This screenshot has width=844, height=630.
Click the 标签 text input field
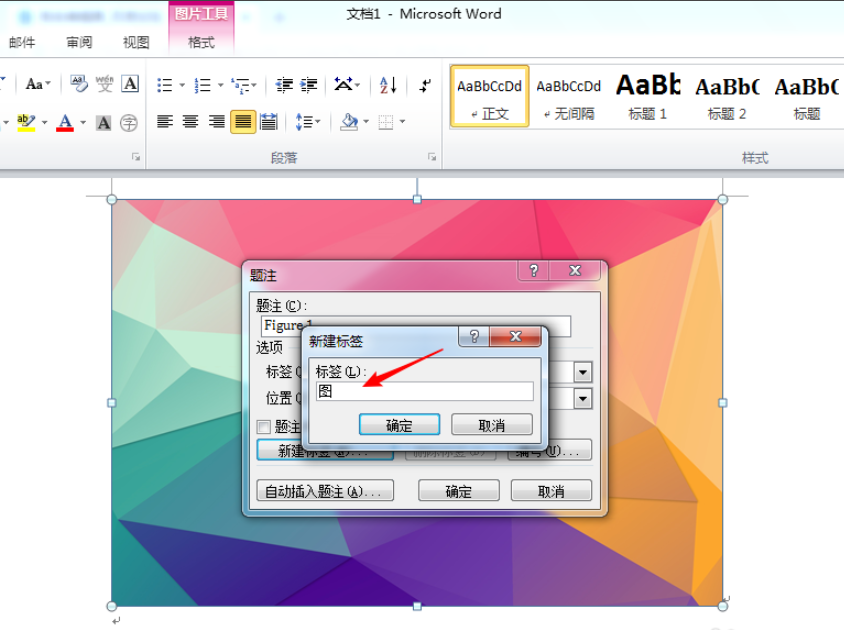[425, 391]
